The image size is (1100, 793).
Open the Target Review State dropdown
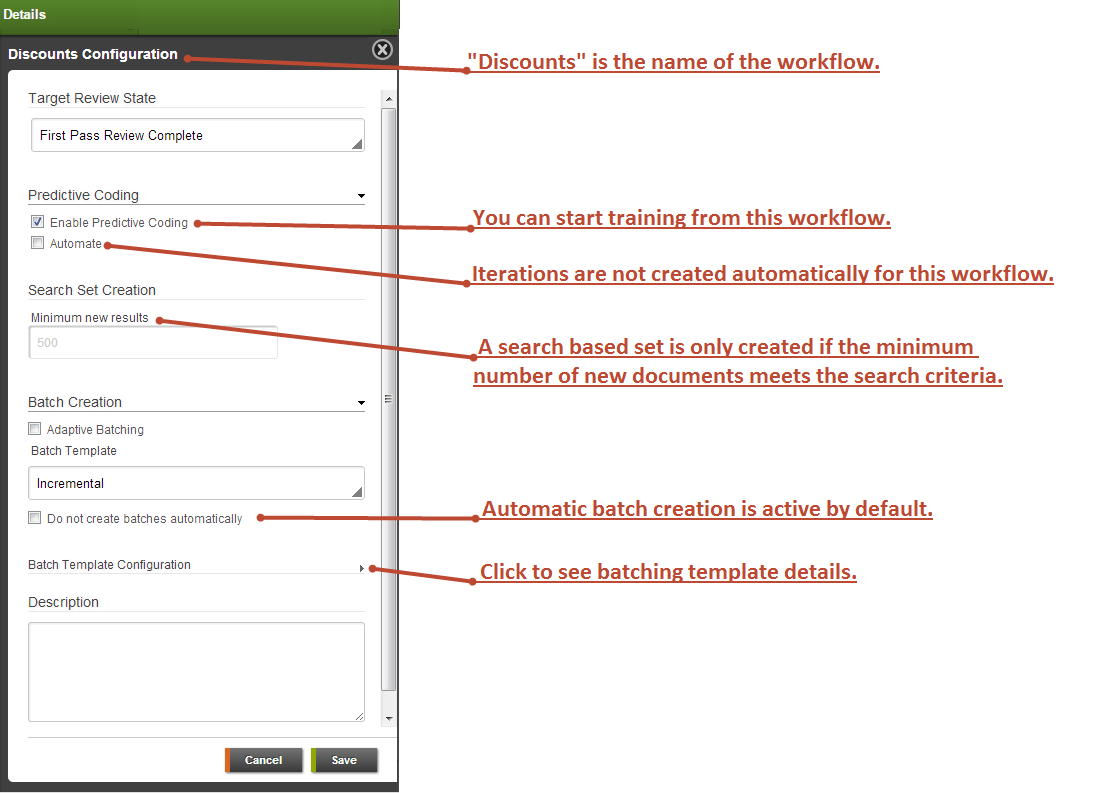click(197, 135)
